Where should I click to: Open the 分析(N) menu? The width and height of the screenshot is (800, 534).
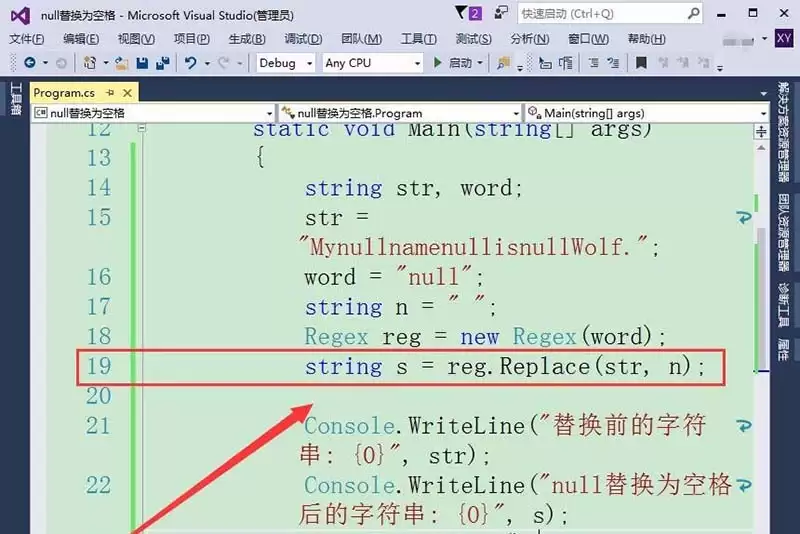[530, 39]
